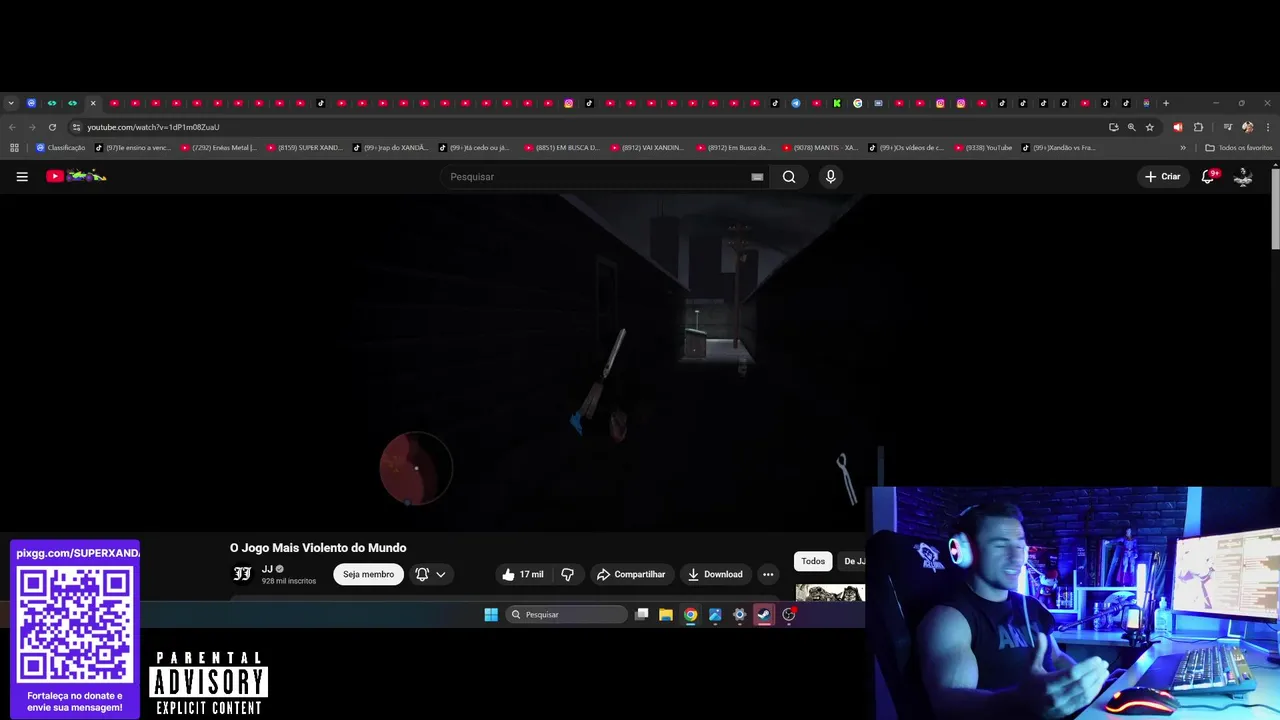Select the De JJ filter chip
This screenshot has height=720, width=1280.
tap(852, 561)
